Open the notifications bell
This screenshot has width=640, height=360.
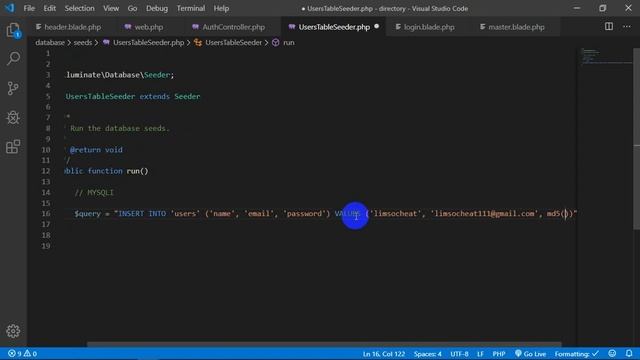(x=629, y=353)
